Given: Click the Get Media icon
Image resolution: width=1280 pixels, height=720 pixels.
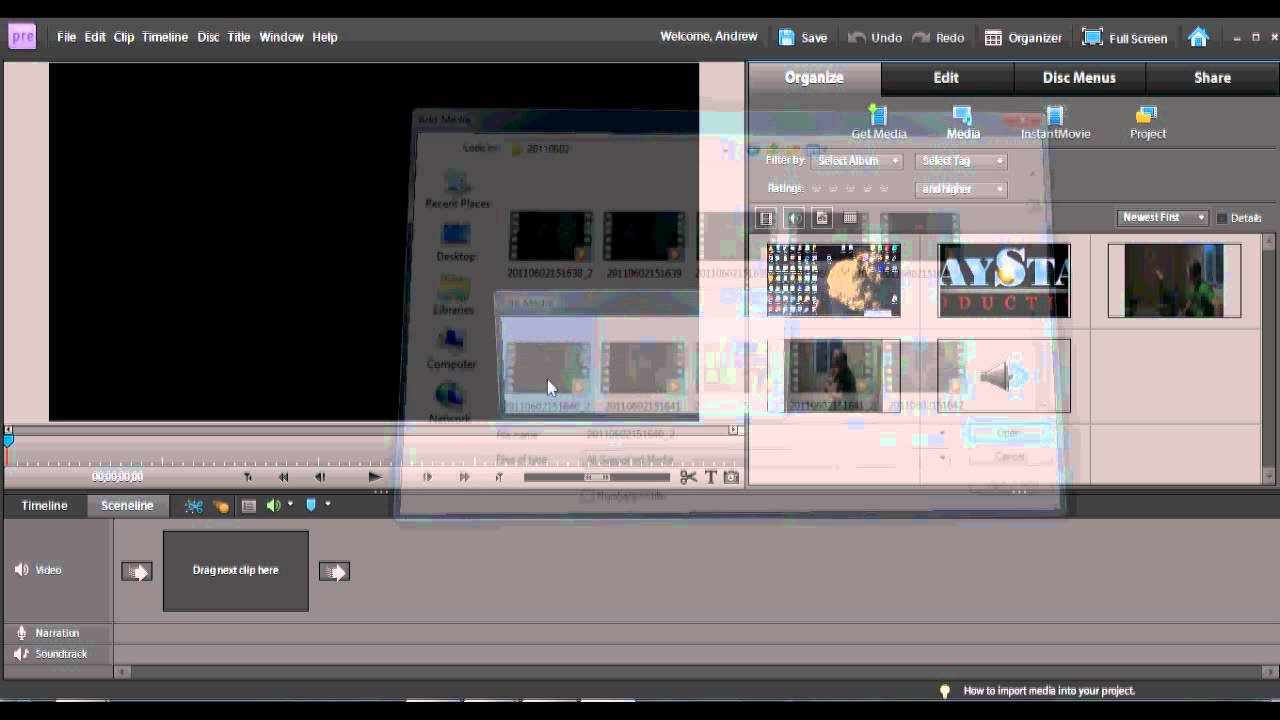Looking at the screenshot, I should [878, 115].
